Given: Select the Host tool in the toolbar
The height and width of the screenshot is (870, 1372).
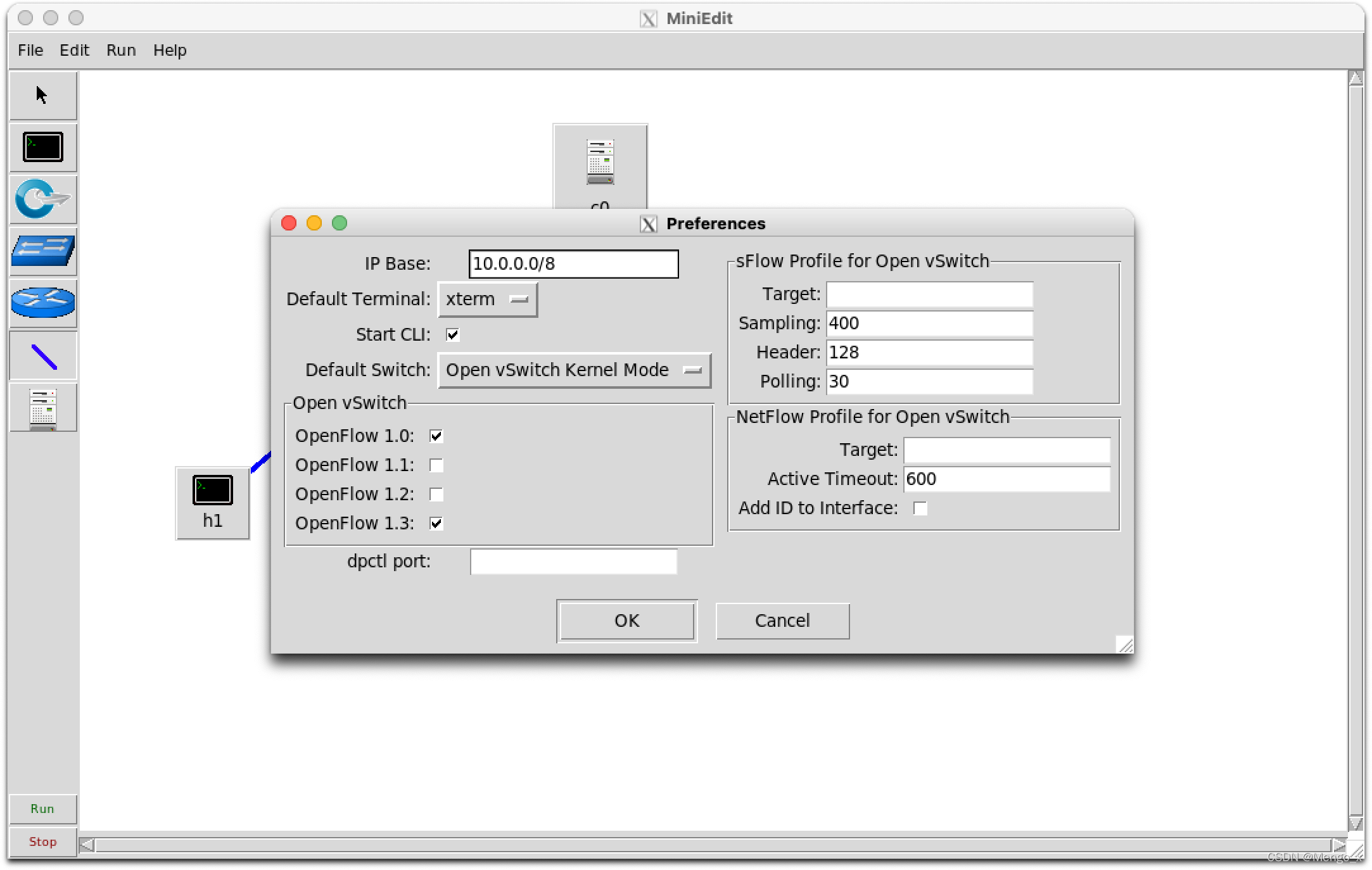Looking at the screenshot, I should pos(42,148).
